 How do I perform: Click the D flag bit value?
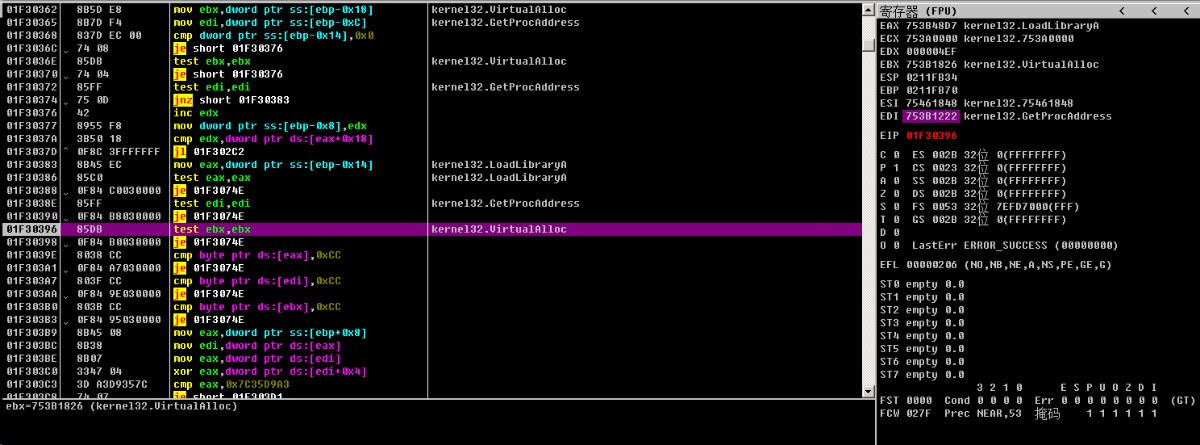896,233
